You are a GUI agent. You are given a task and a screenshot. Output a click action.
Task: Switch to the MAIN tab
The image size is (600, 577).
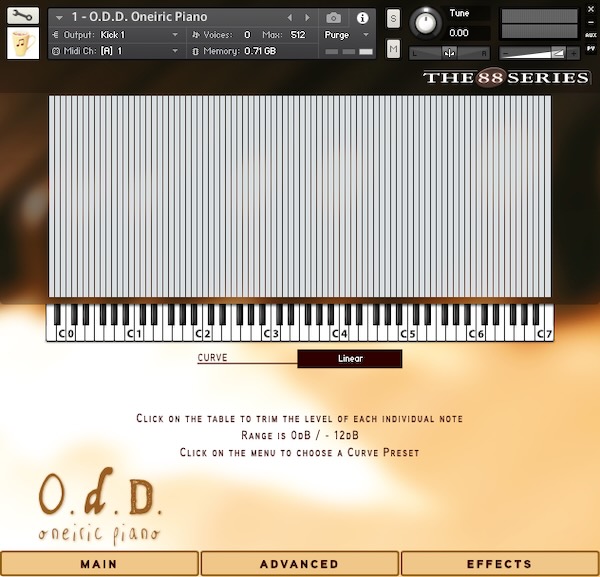99,564
